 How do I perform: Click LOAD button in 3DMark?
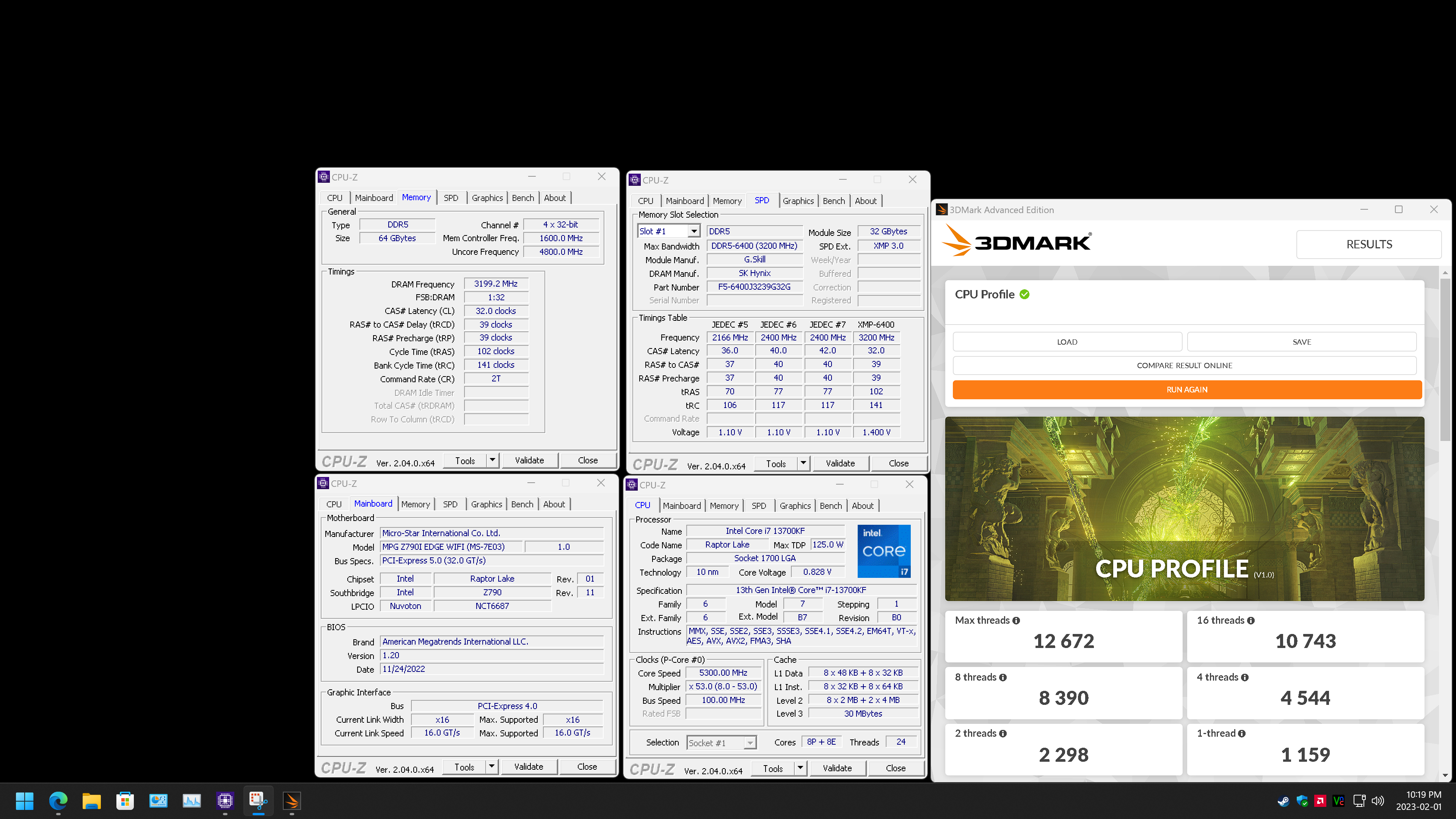[1067, 342]
